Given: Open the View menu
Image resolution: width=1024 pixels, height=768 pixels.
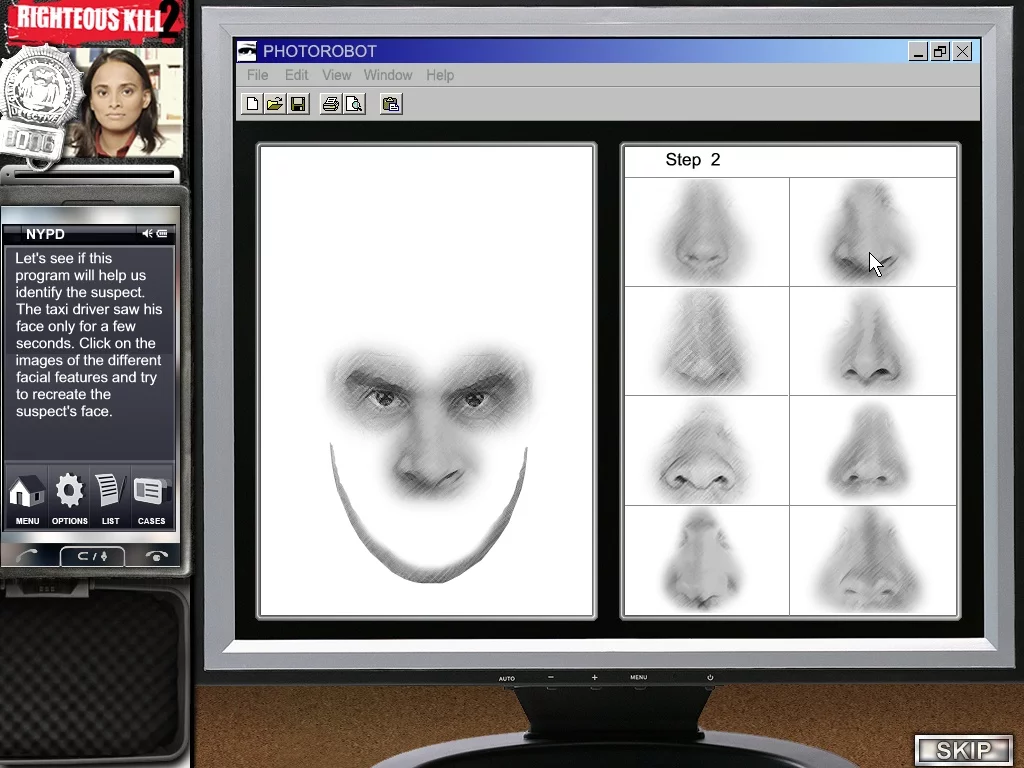Looking at the screenshot, I should point(336,75).
